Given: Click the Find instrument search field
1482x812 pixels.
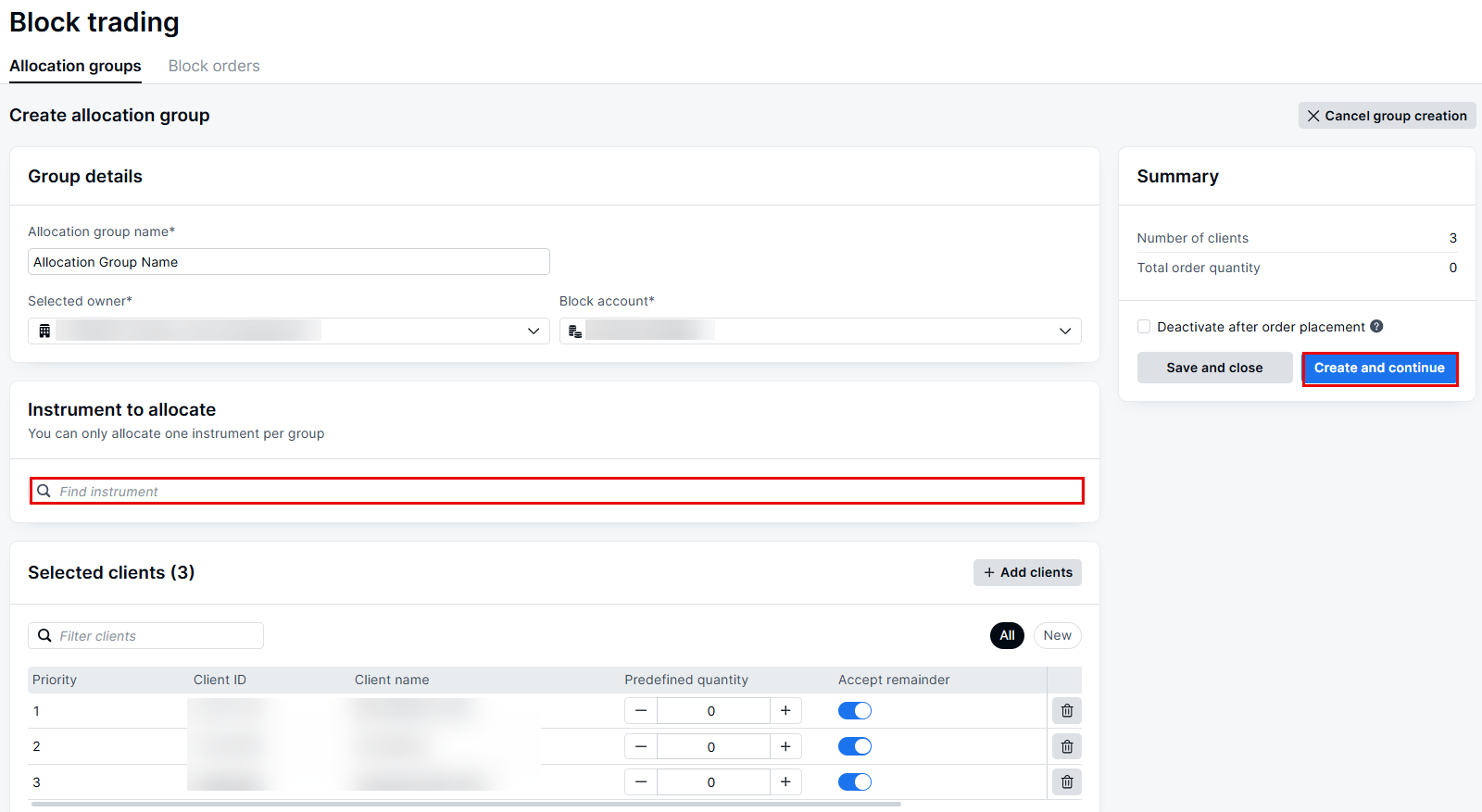Looking at the screenshot, I should (x=556, y=492).
